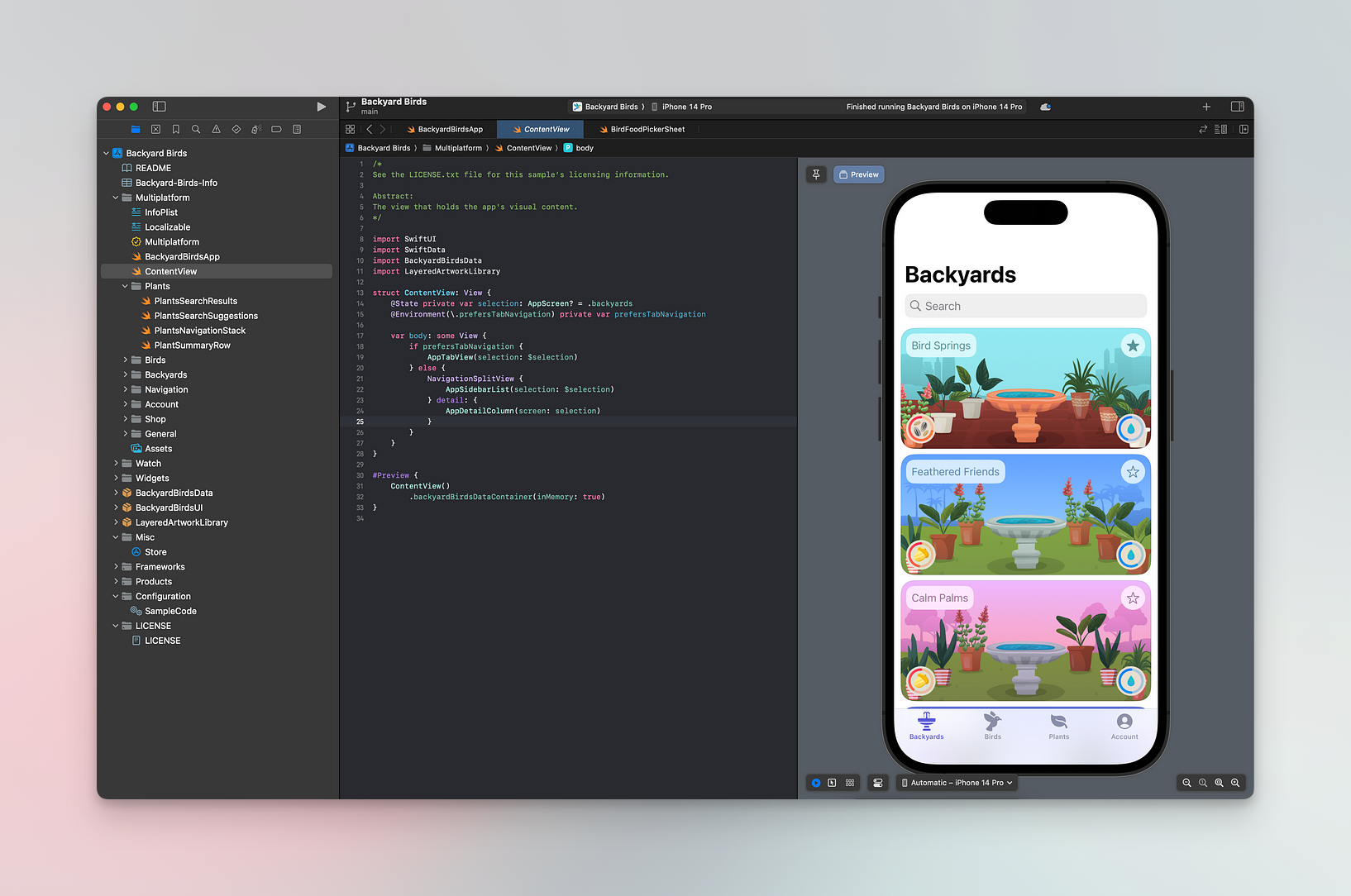Collapse the Multiplatform folder

tap(116, 198)
